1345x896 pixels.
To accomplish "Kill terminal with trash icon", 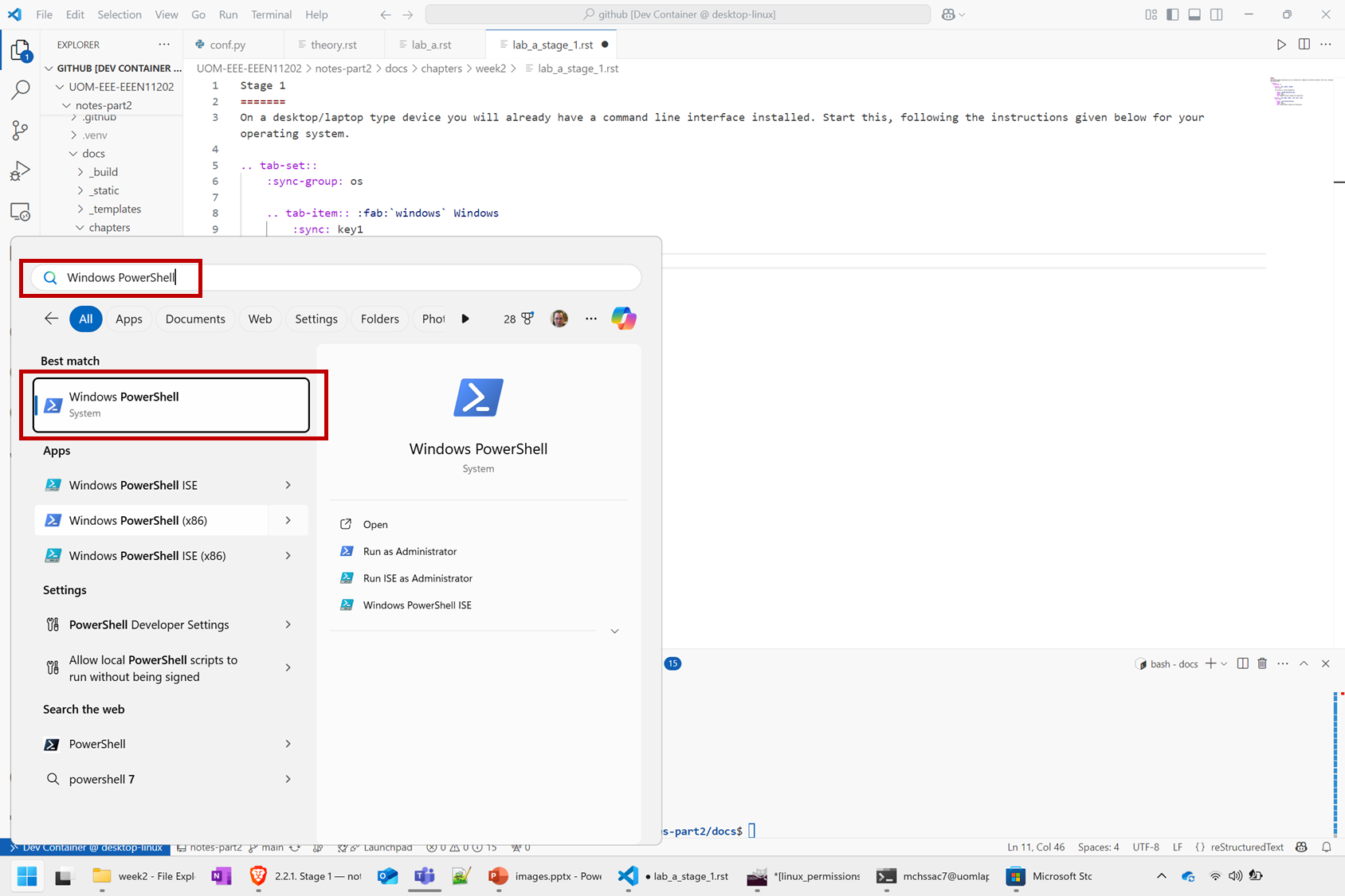I will [1262, 663].
